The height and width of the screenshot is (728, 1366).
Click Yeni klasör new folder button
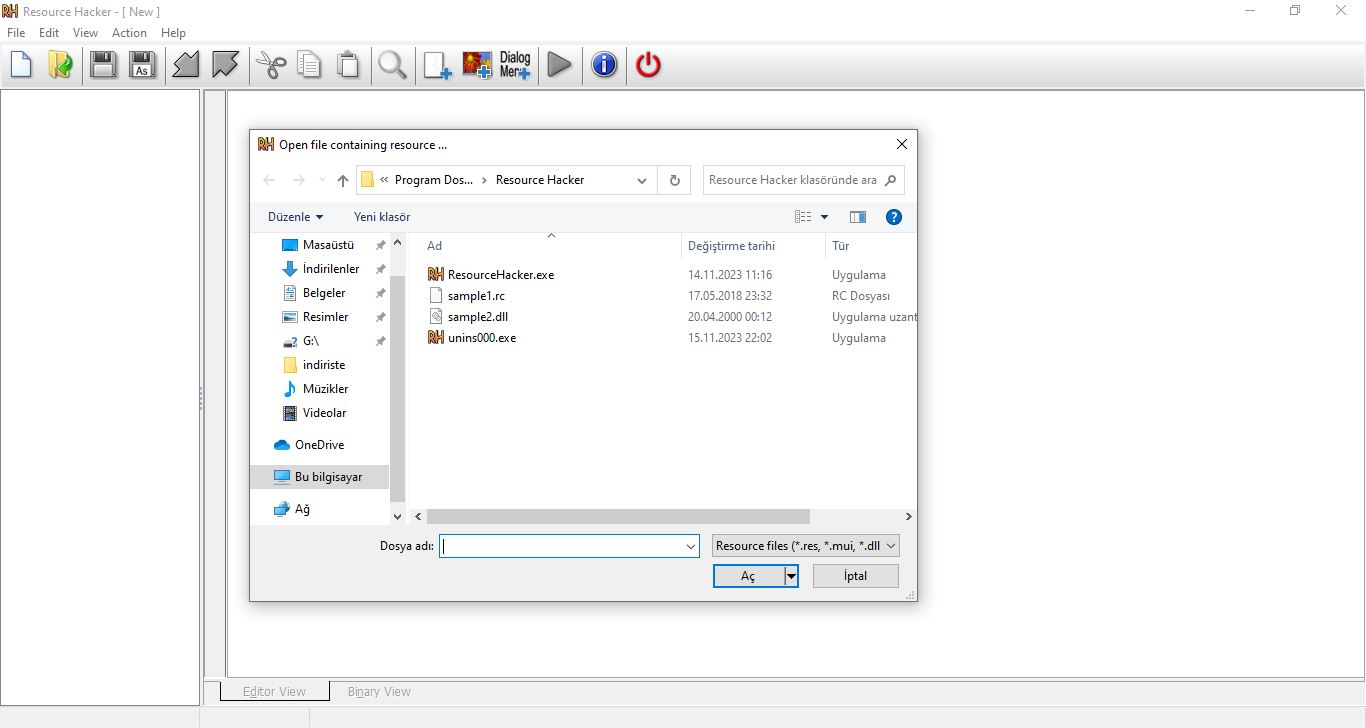pos(382,217)
